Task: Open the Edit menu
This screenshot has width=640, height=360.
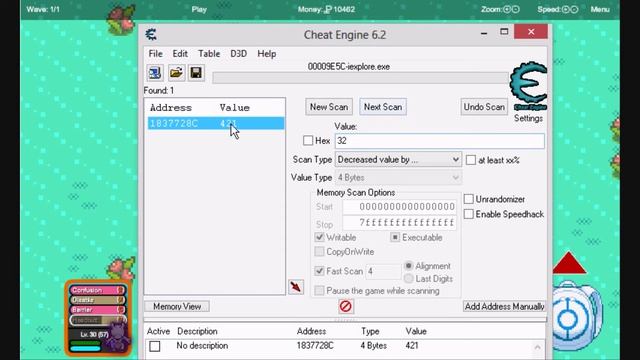Action: tap(180, 54)
